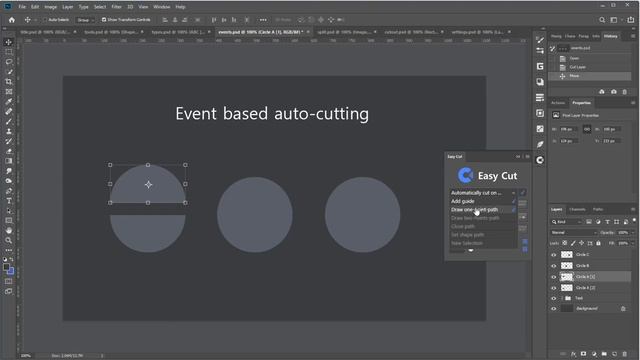640x360 pixels.
Task: Link width and height in Properties
Action: (587, 129)
